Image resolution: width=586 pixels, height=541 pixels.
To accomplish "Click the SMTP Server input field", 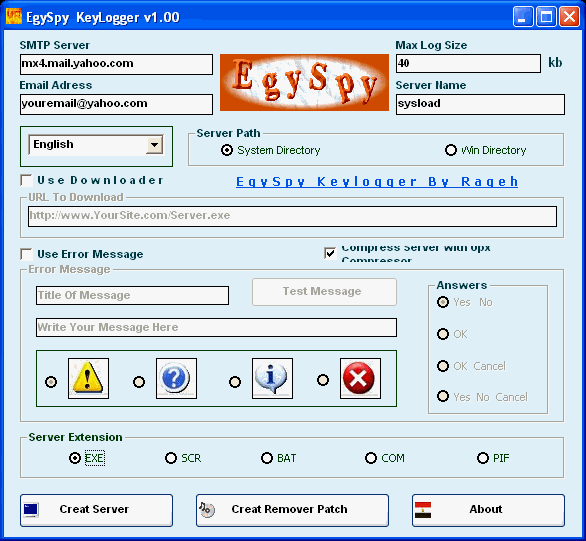I will pyautogui.click(x=116, y=64).
